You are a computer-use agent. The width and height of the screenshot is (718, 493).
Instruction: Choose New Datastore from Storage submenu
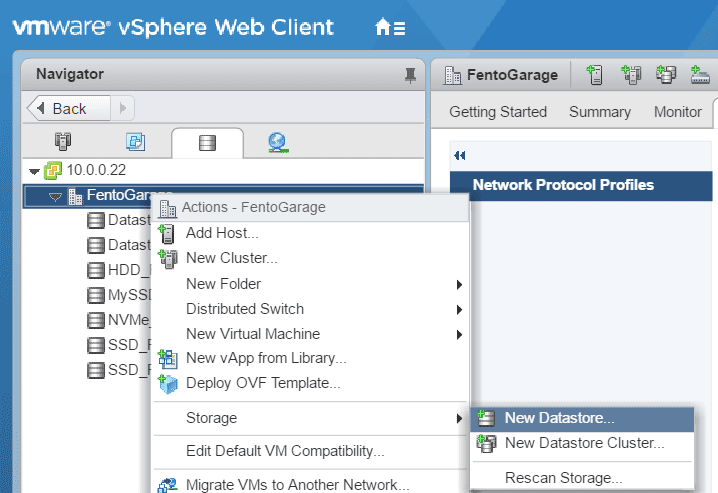click(559, 418)
